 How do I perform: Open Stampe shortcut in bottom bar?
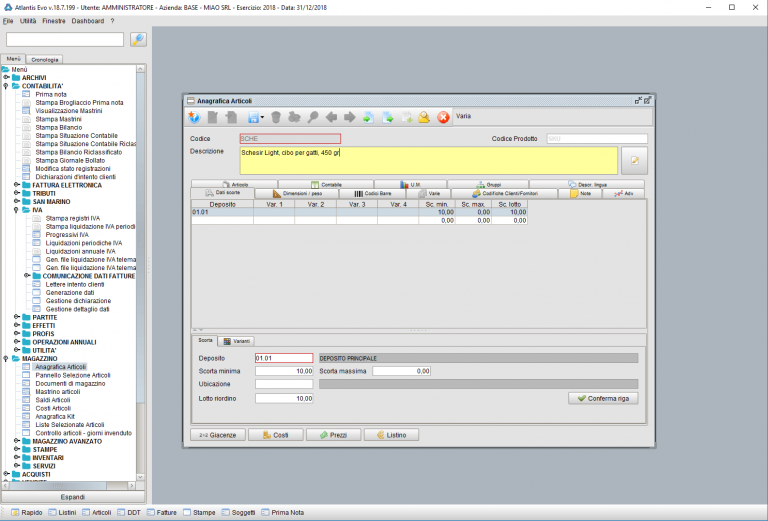(199, 512)
